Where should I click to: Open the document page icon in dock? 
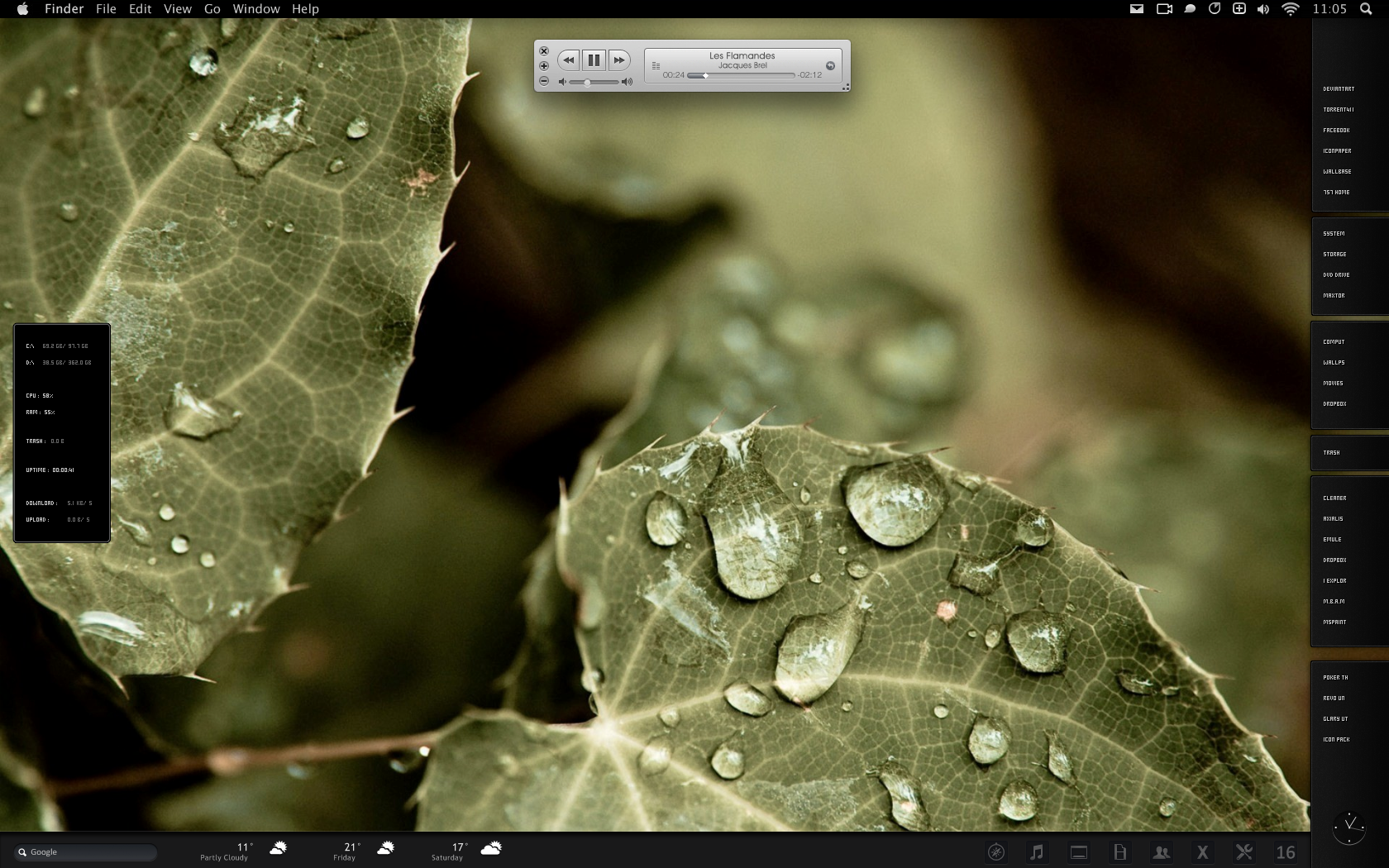coord(1119,852)
